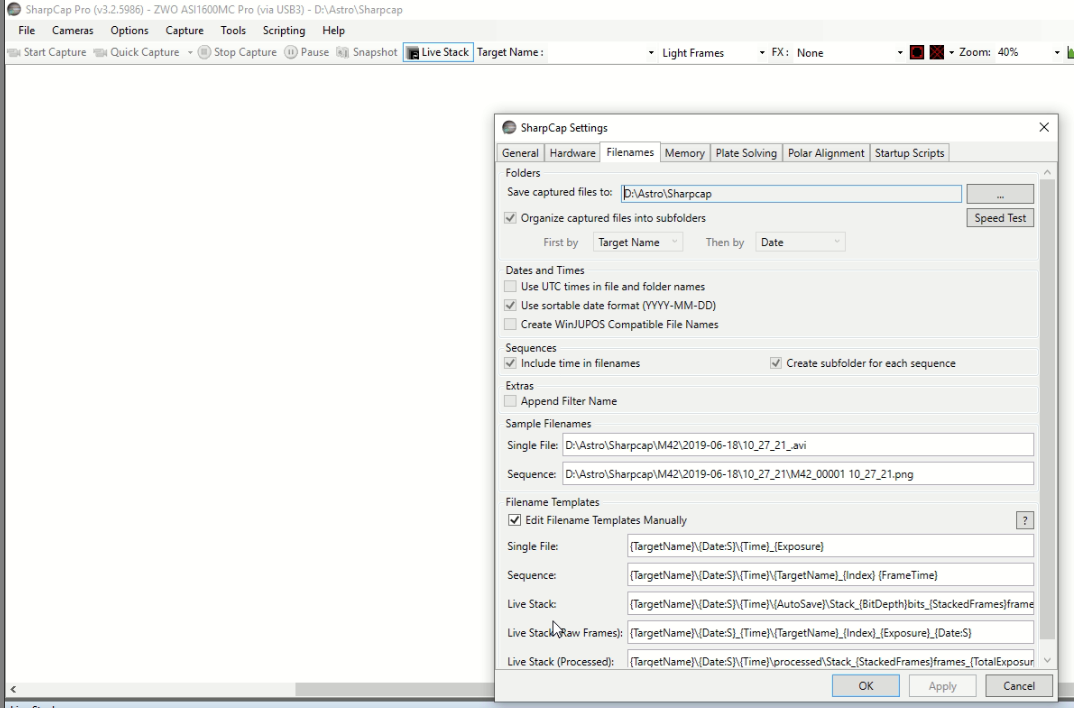Take a Snapshot using the toolbar icon
Screen dimensions: 1074x708
(342, 53)
